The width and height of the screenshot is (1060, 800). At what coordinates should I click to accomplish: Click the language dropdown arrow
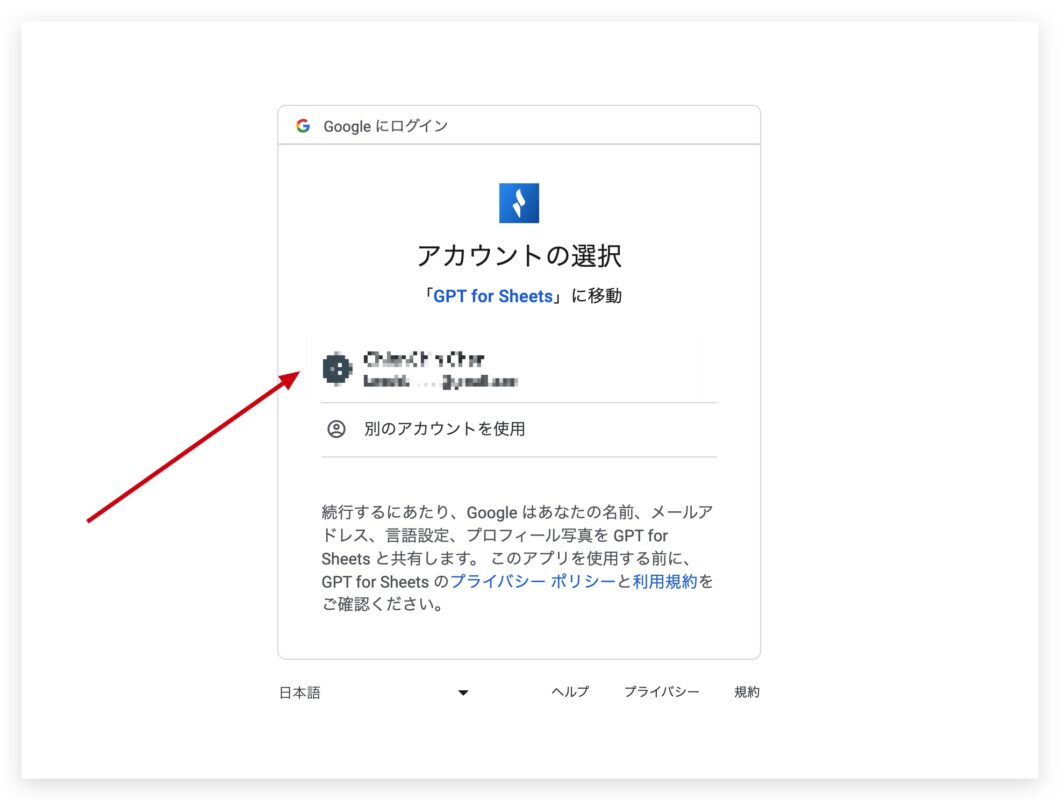coord(463,692)
